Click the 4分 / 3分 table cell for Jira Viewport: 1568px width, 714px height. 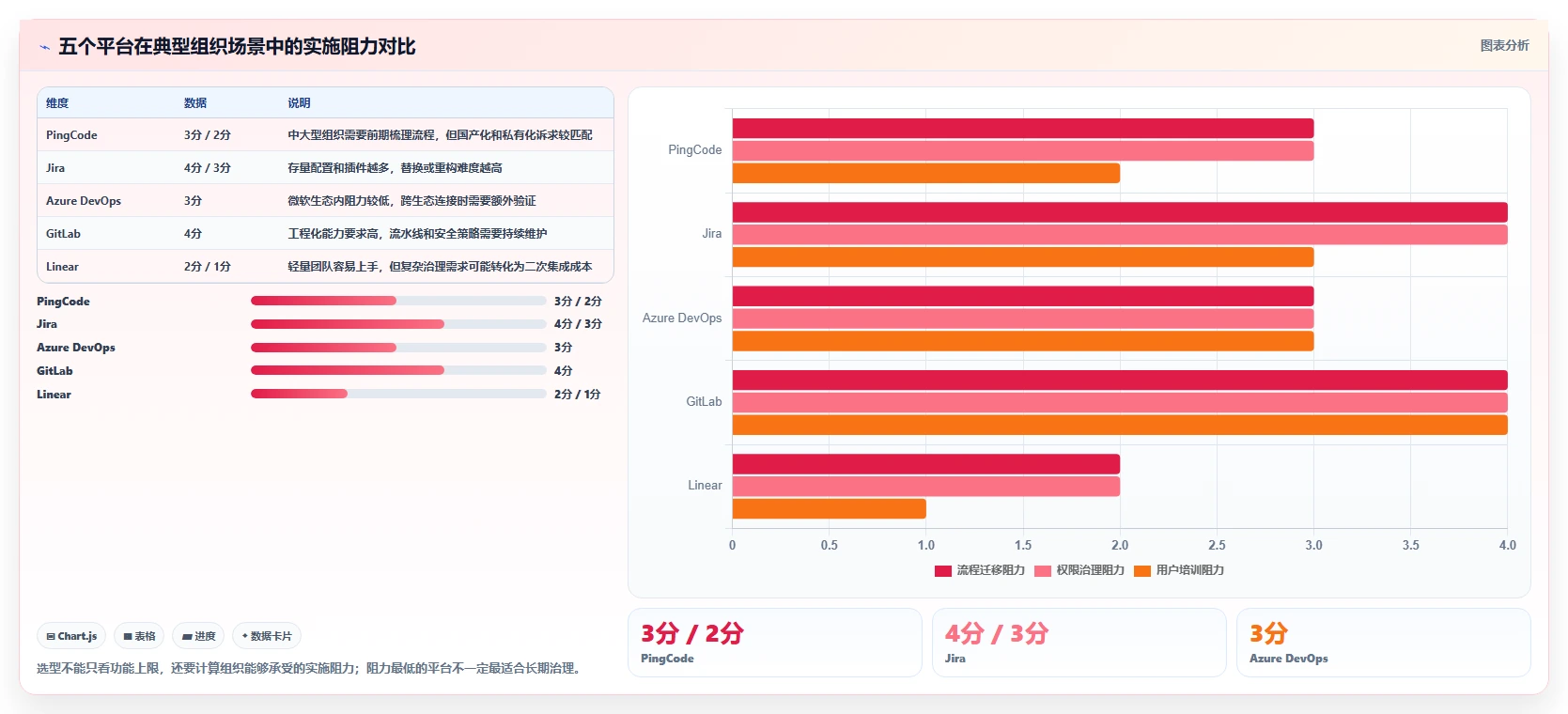208,168
